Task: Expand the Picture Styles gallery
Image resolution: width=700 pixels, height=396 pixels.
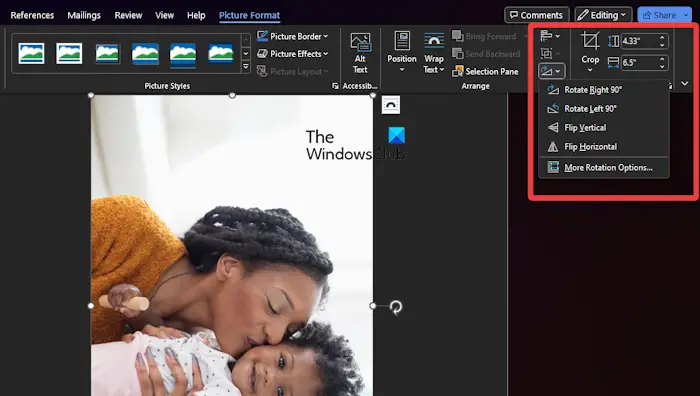Action: [246, 67]
